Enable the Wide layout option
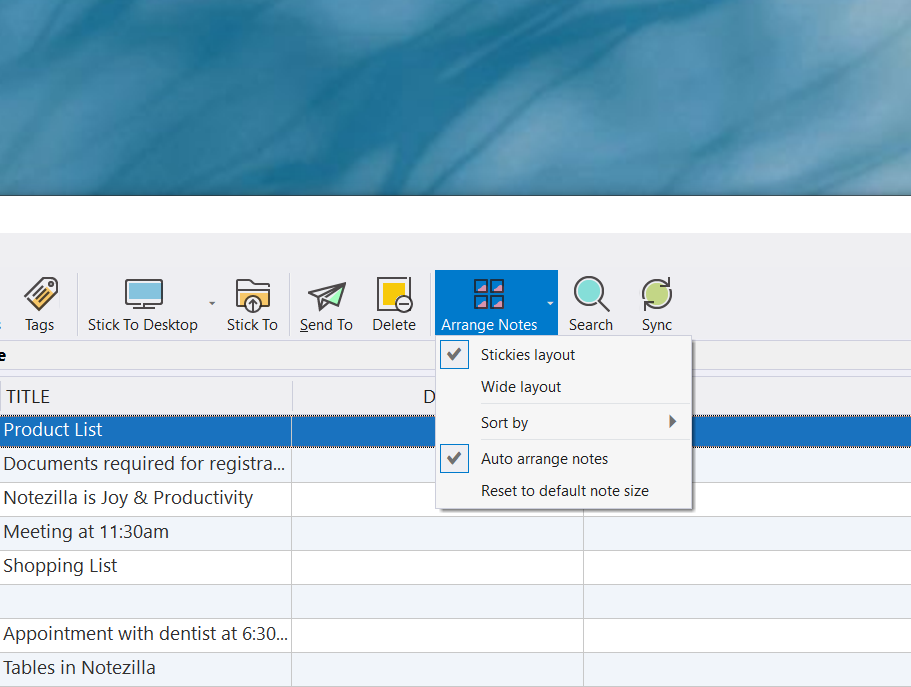911x687 pixels. pyautogui.click(x=521, y=386)
